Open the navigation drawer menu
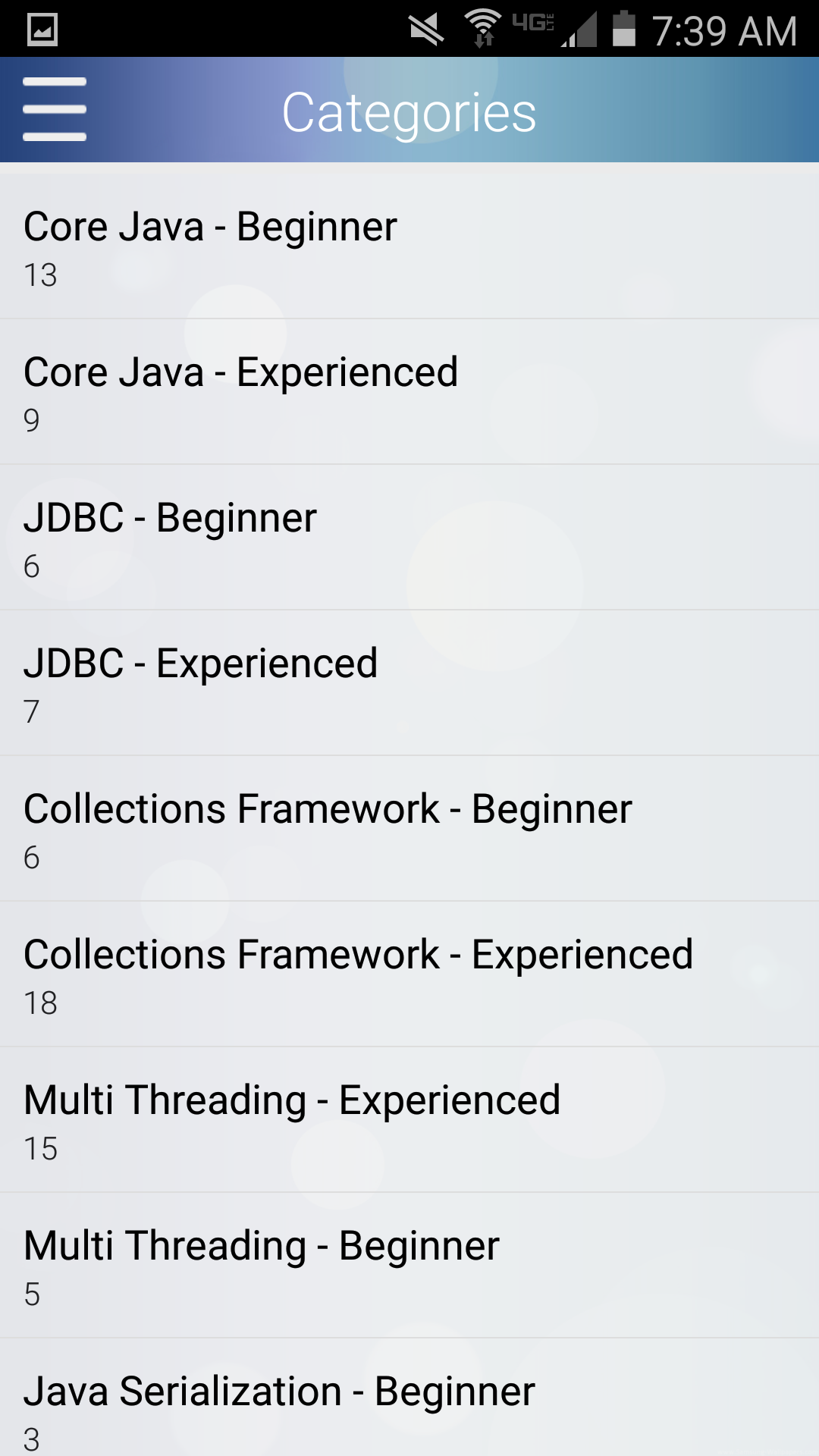This screenshot has width=819, height=1456. tap(53, 110)
